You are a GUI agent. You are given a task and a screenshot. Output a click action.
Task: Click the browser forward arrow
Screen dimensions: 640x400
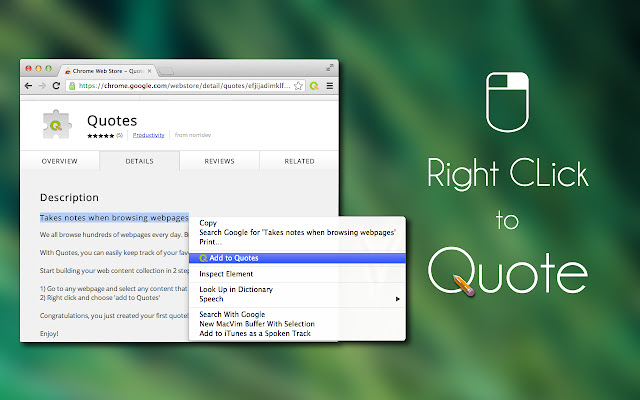[42, 86]
